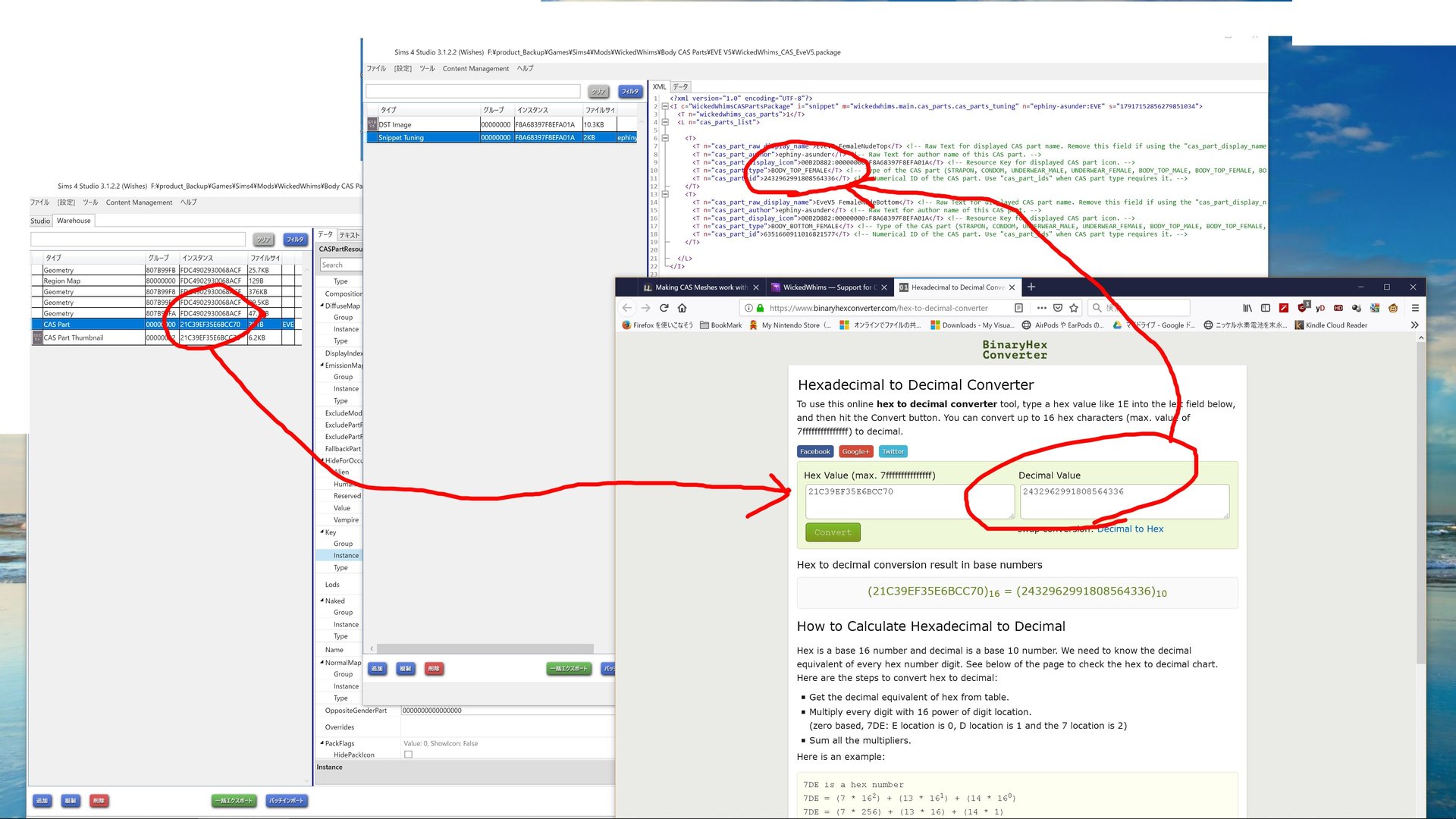Show more bookmarks with the chevron
1456x819 pixels.
[1414, 325]
